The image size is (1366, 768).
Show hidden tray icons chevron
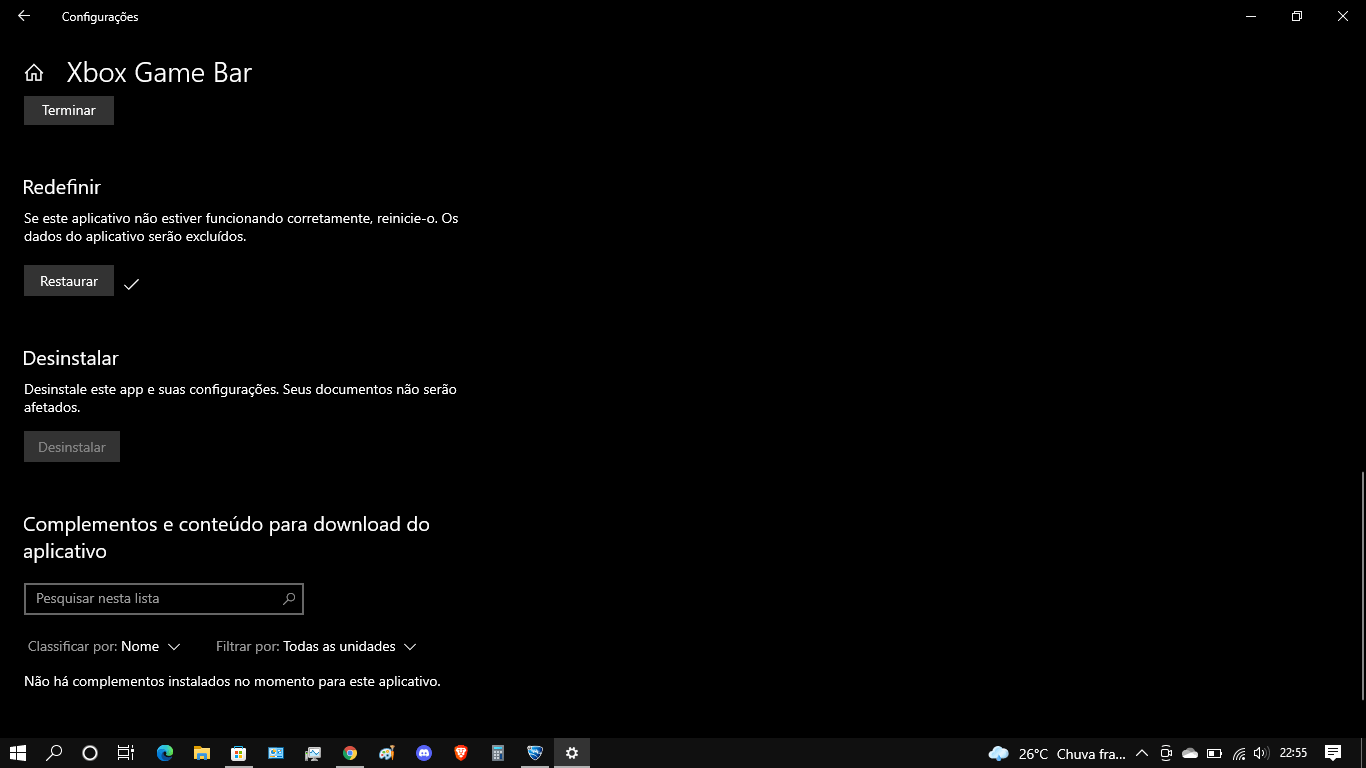click(1142, 753)
